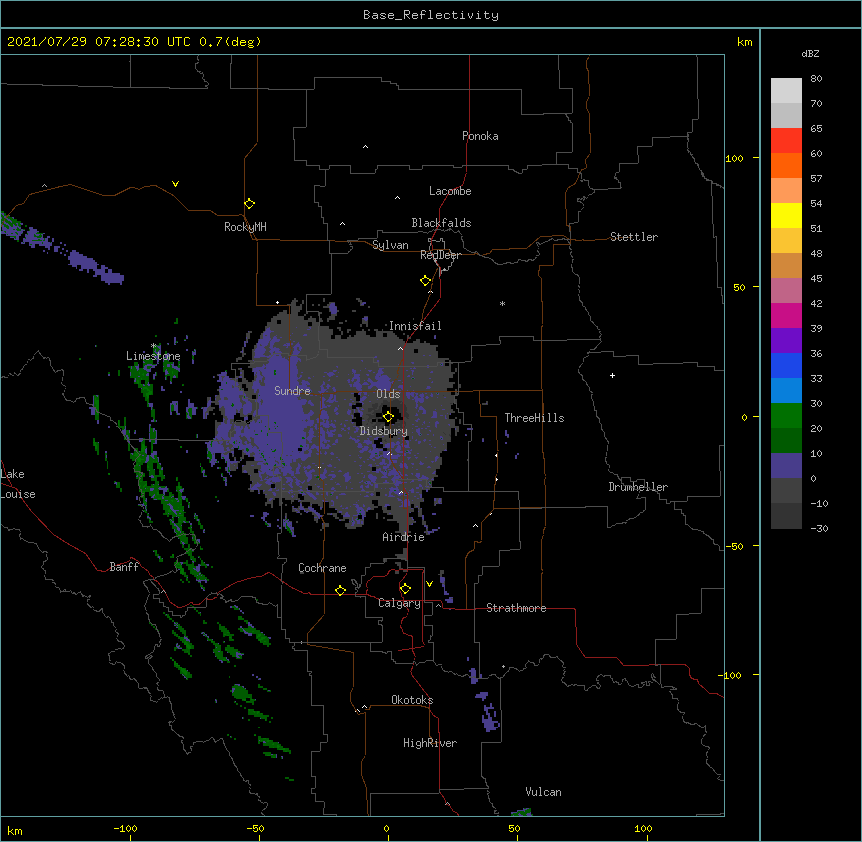Screen dimensions: 862x842
Task: Click the yellow V marker northwest of RockyMH
Action: [175, 184]
